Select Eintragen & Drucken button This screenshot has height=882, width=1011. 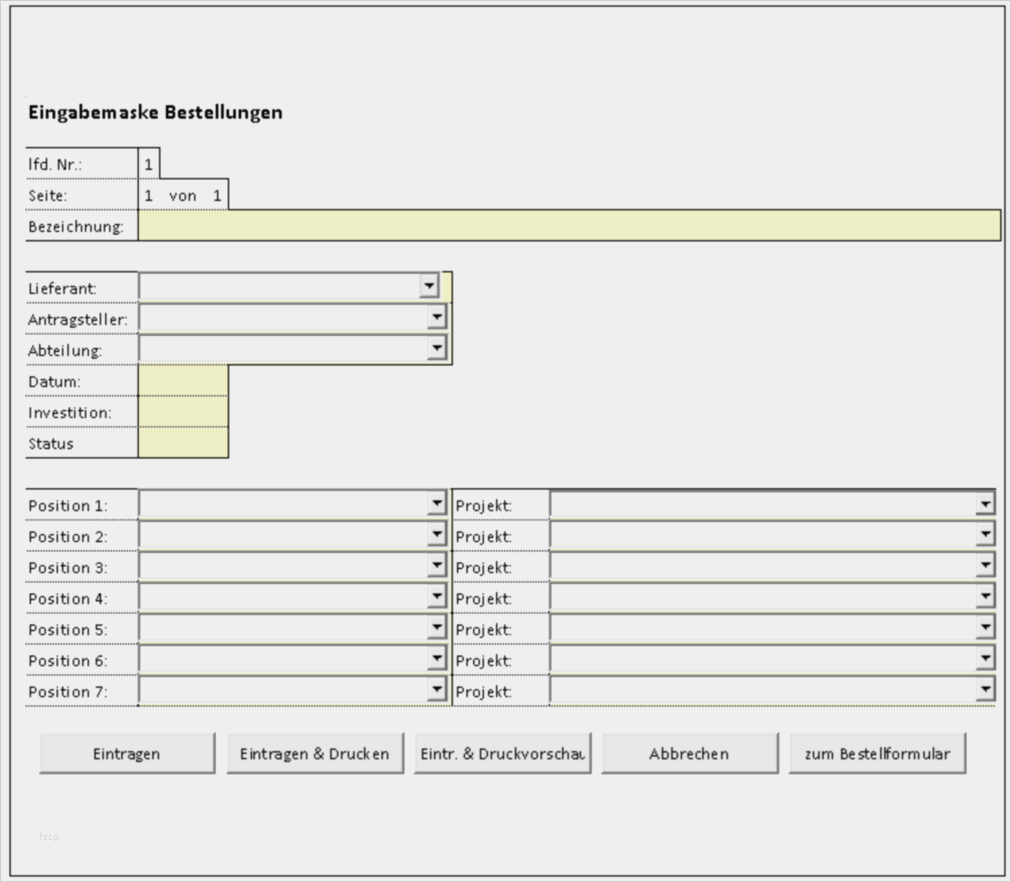point(315,753)
